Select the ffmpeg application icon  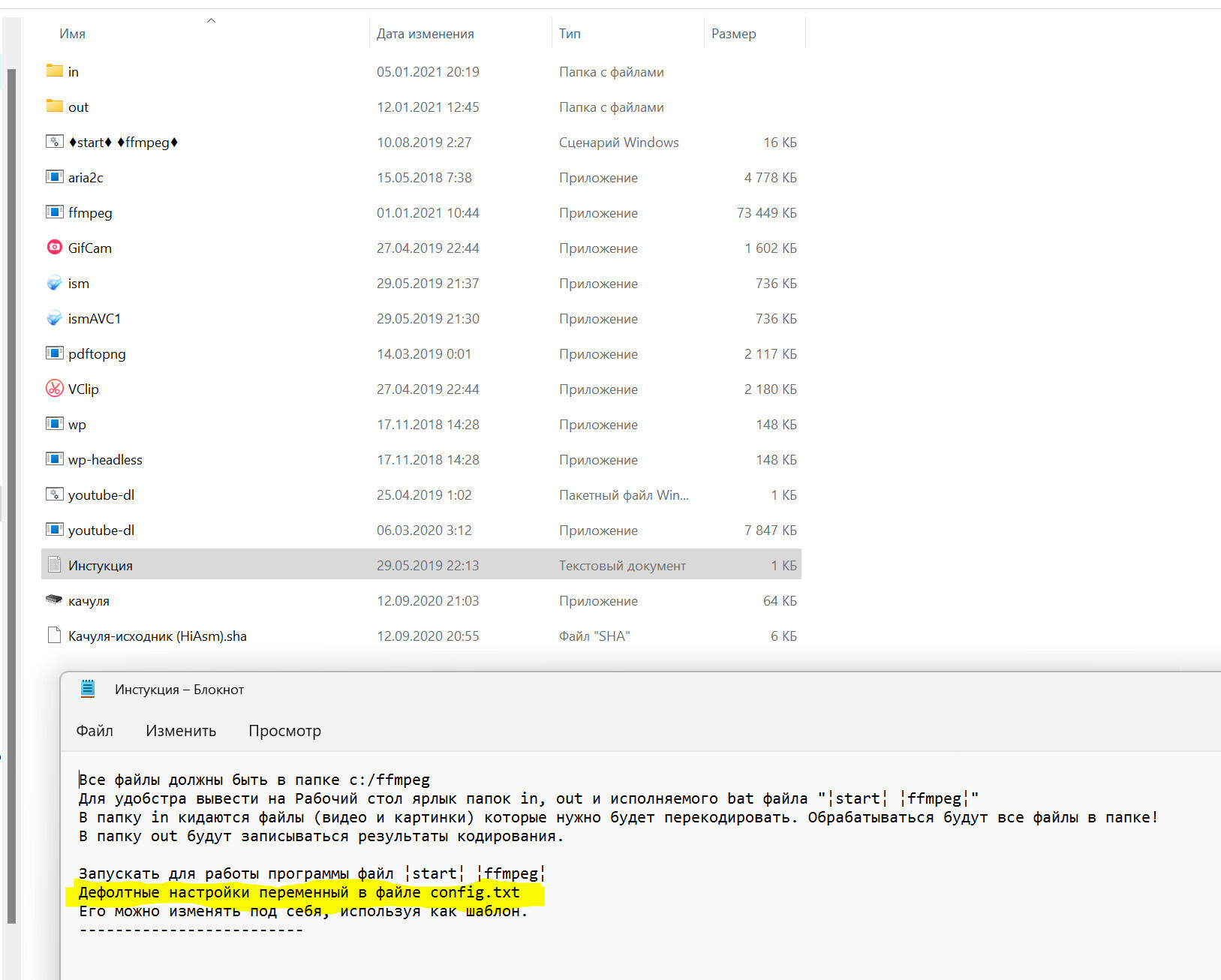tap(54, 212)
